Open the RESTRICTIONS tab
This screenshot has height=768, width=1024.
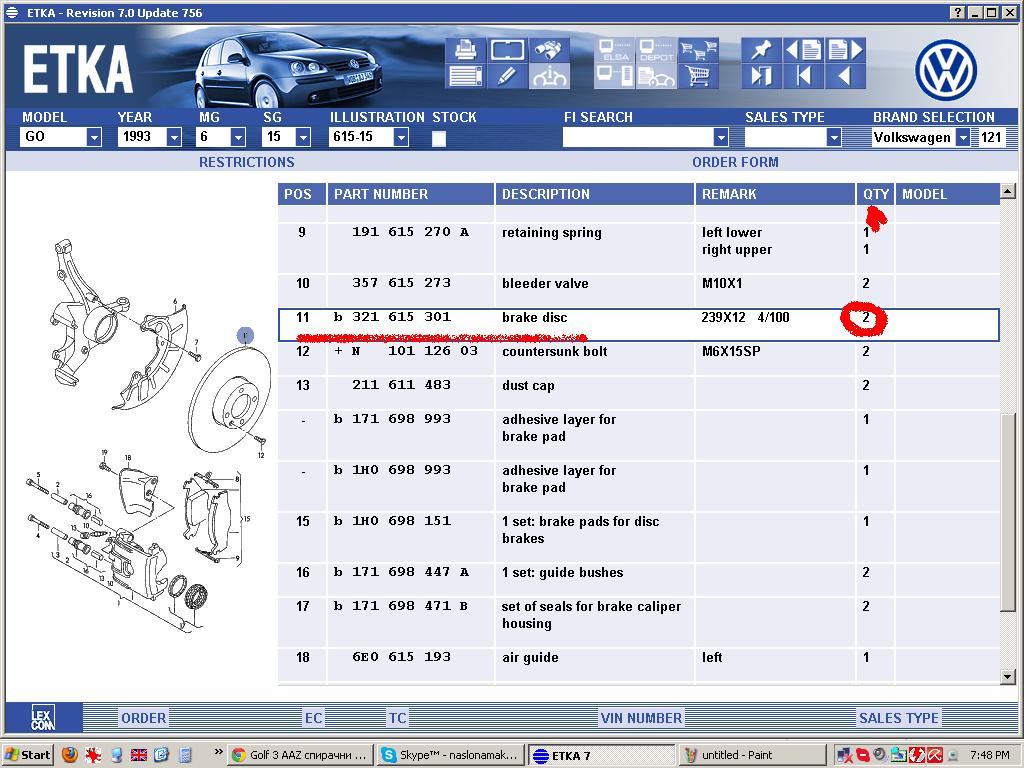click(x=246, y=162)
